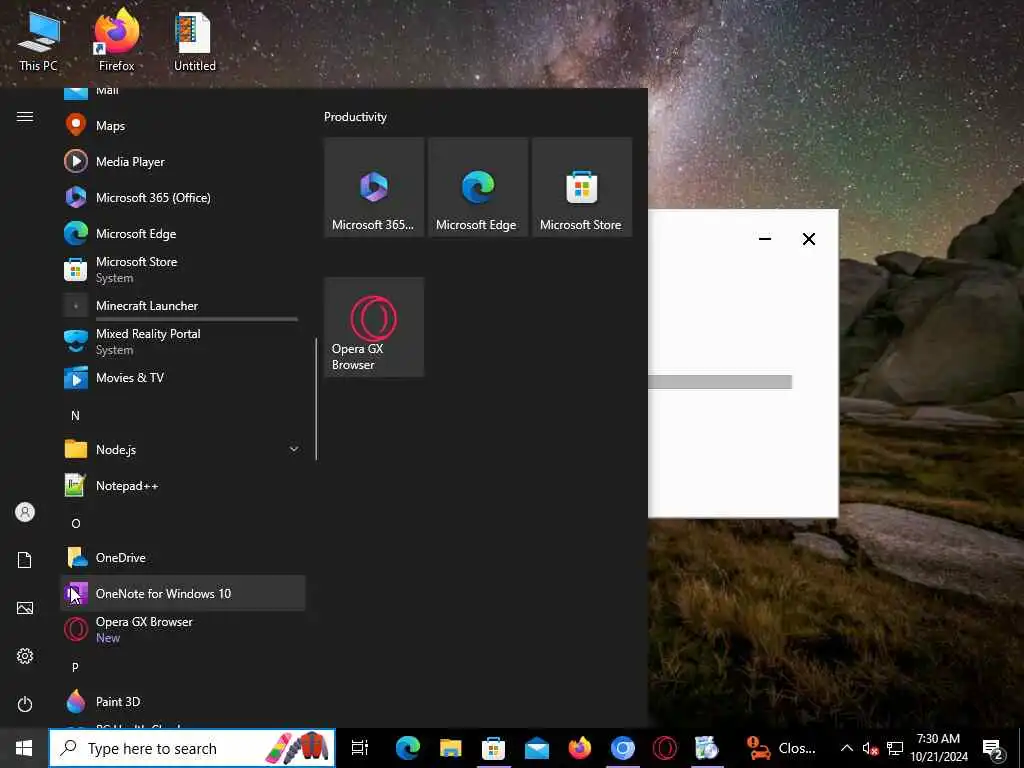Click the network tray icon
The image size is (1024, 768).
pos(895,748)
